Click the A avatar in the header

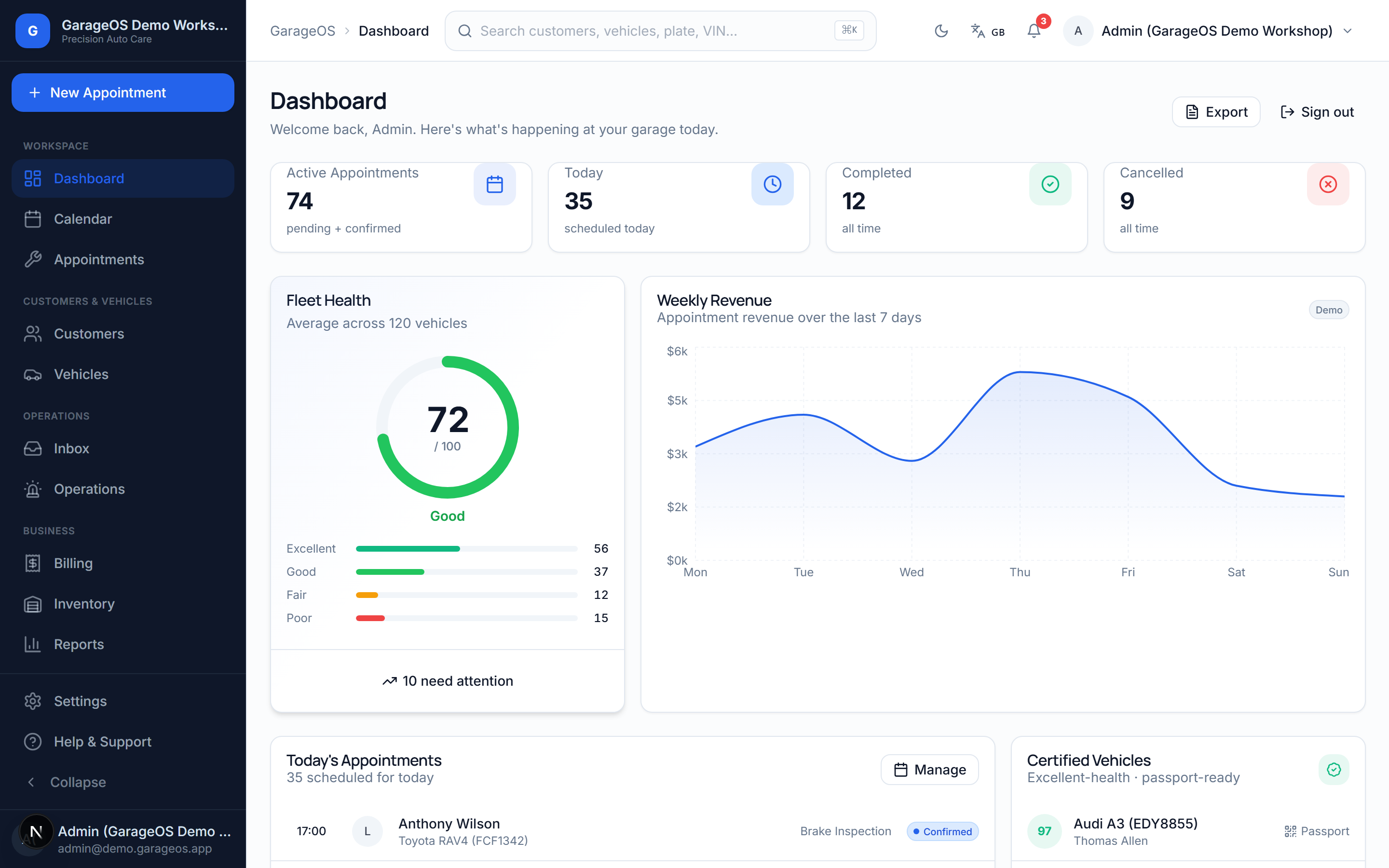pyautogui.click(x=1078, y=31)
